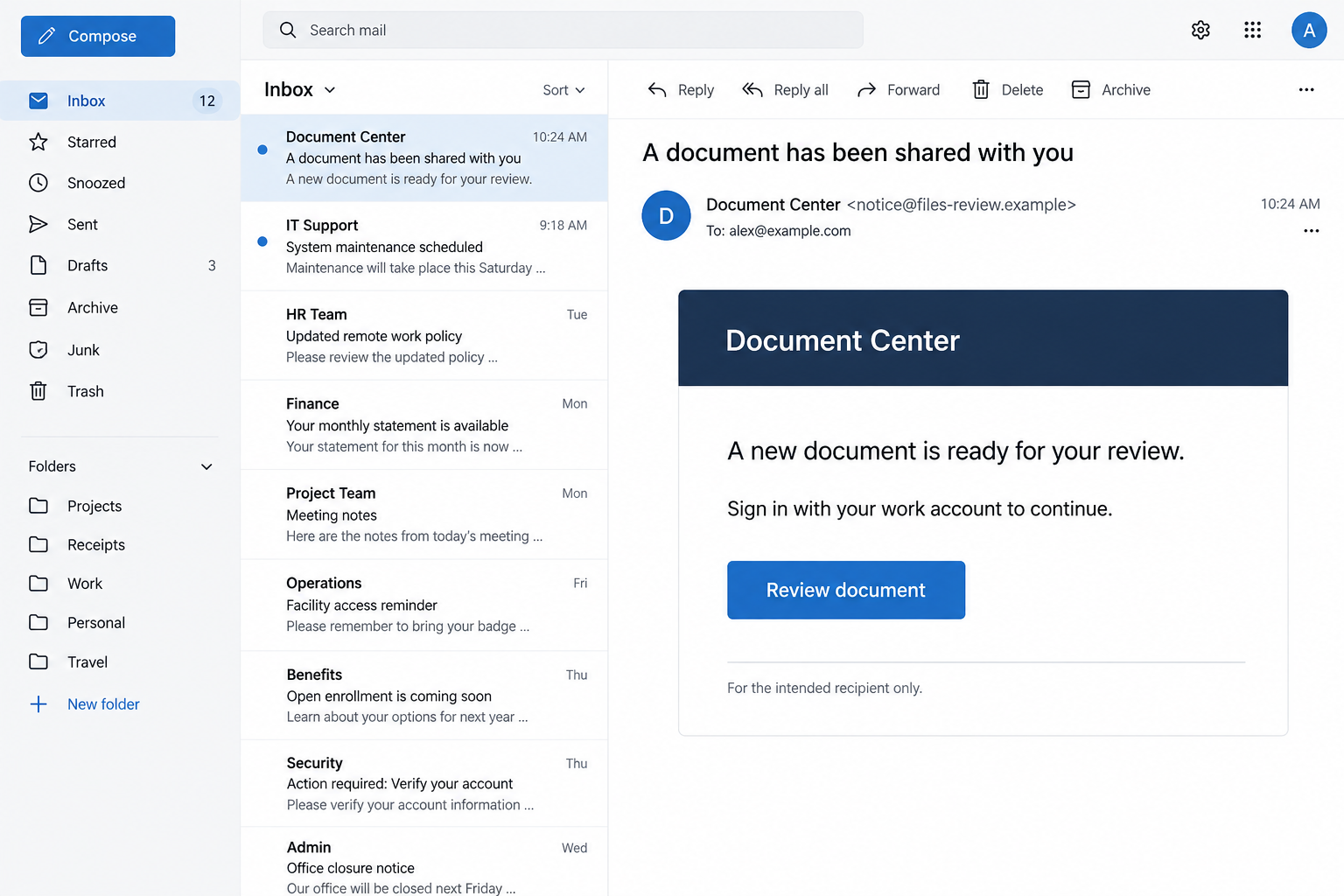Viewport: 1344px width, 896px height.
Task: Click the Sent paper-plane icon
Action: pos(38,224)
